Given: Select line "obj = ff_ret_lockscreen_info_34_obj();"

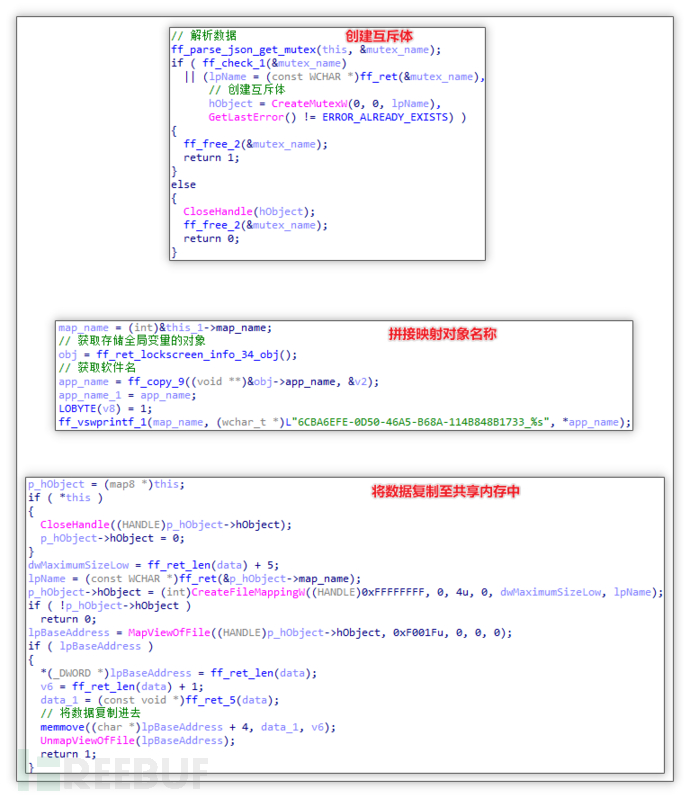Looking at the screenshot, I should 178,354.
